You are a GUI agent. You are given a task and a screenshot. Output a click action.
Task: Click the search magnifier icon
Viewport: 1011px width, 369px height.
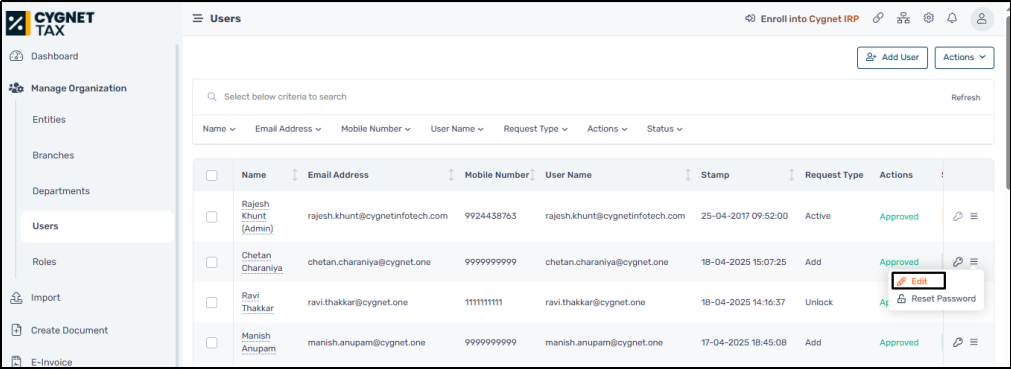click(211, 97)
